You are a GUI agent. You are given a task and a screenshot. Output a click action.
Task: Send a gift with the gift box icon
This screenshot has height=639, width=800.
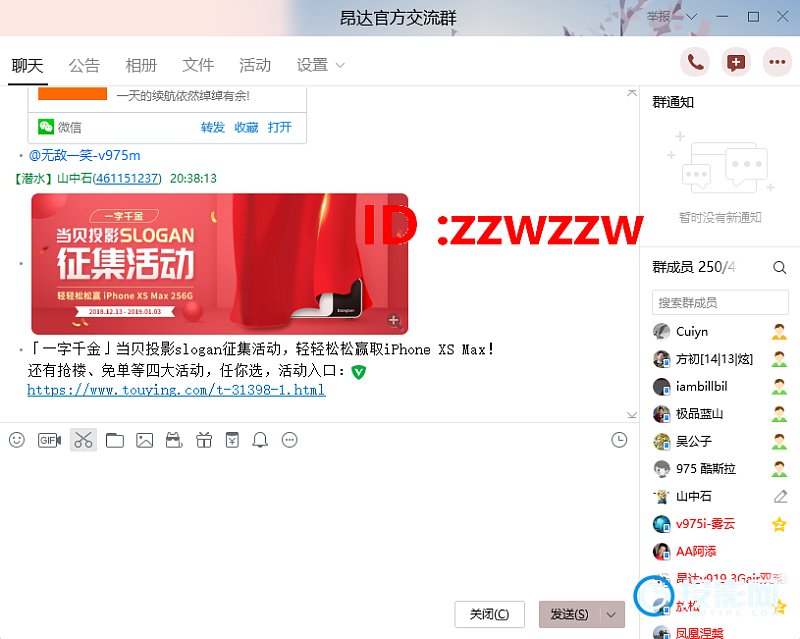[204, 440]
